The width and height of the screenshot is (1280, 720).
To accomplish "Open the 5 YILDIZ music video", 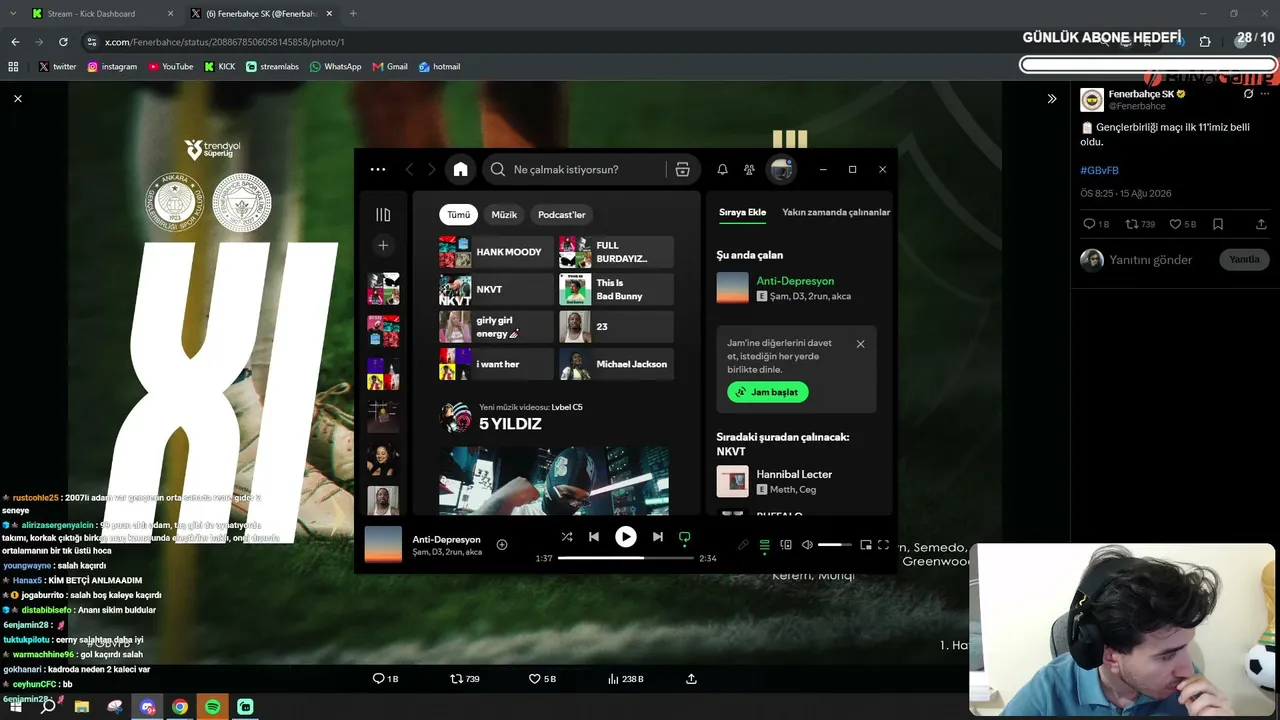I will coord(510,424).
